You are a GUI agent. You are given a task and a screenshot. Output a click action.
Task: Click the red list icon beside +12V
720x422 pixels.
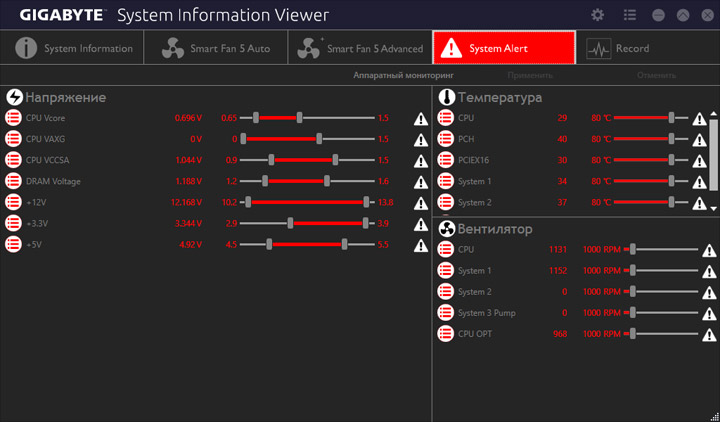[13, 203]
